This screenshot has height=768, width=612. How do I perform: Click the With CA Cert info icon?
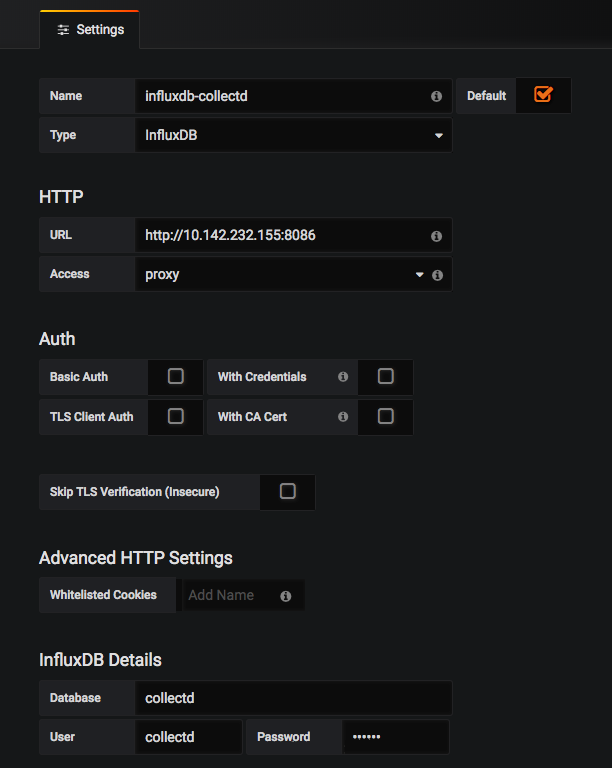(343, 417)
